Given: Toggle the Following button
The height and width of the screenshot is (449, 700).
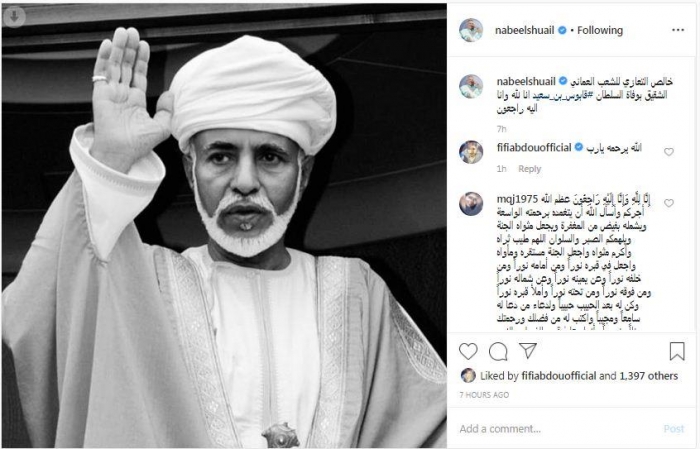Looking at the screenshot, I should tap(600, 30).
